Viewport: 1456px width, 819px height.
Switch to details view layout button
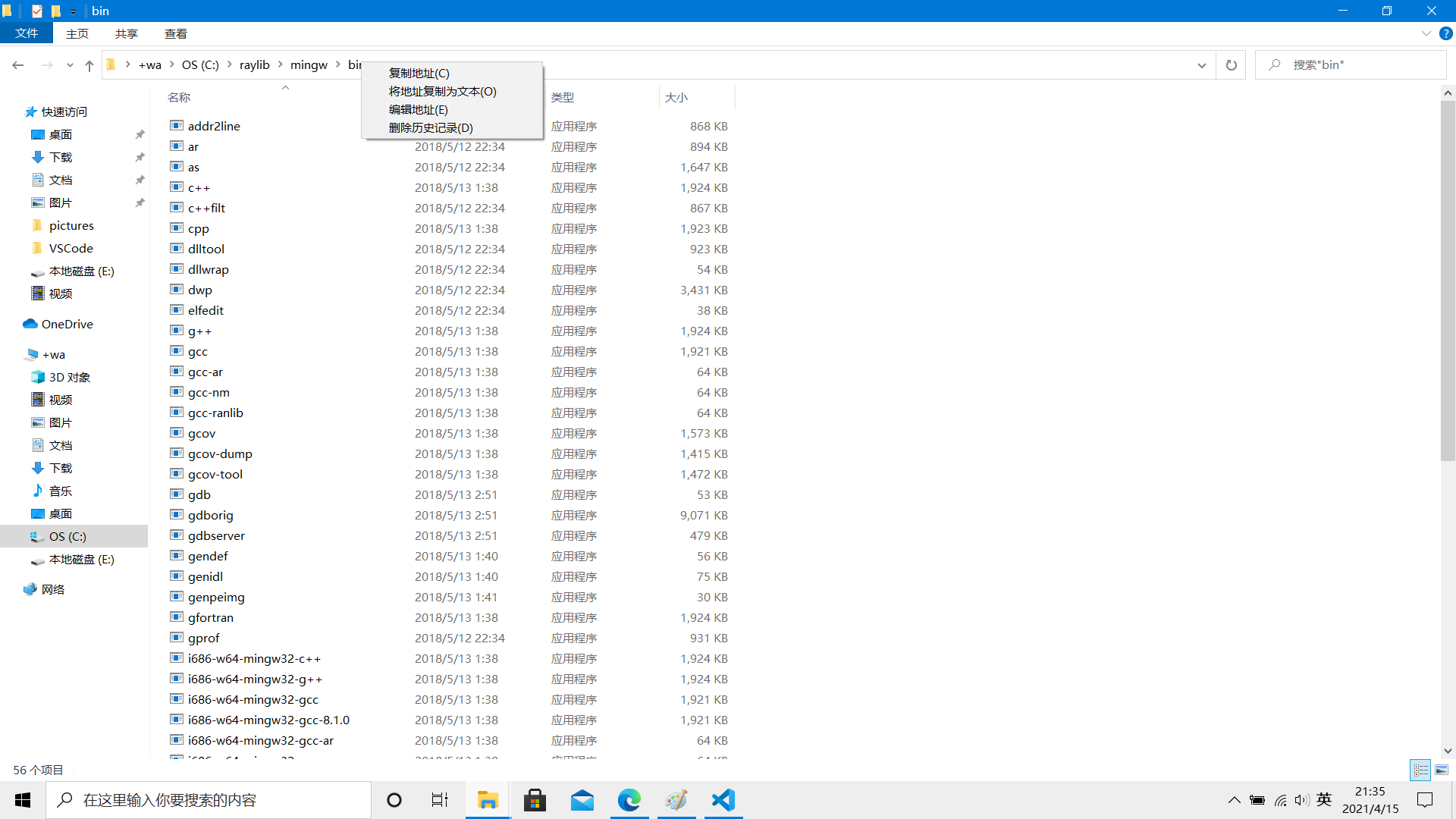click(x=1420, y=770)
